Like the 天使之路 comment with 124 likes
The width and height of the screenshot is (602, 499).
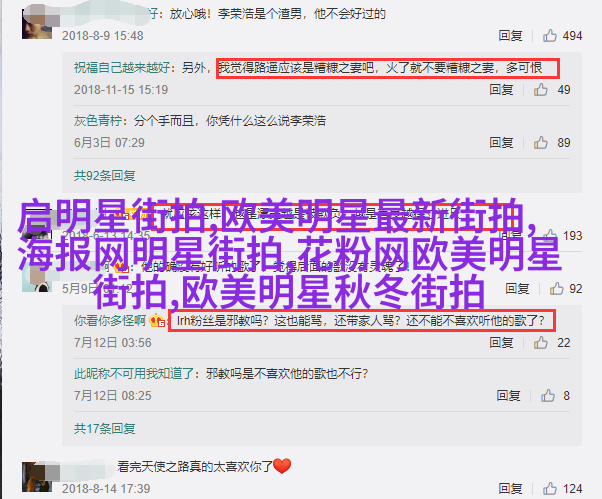[x=549, y=489]
